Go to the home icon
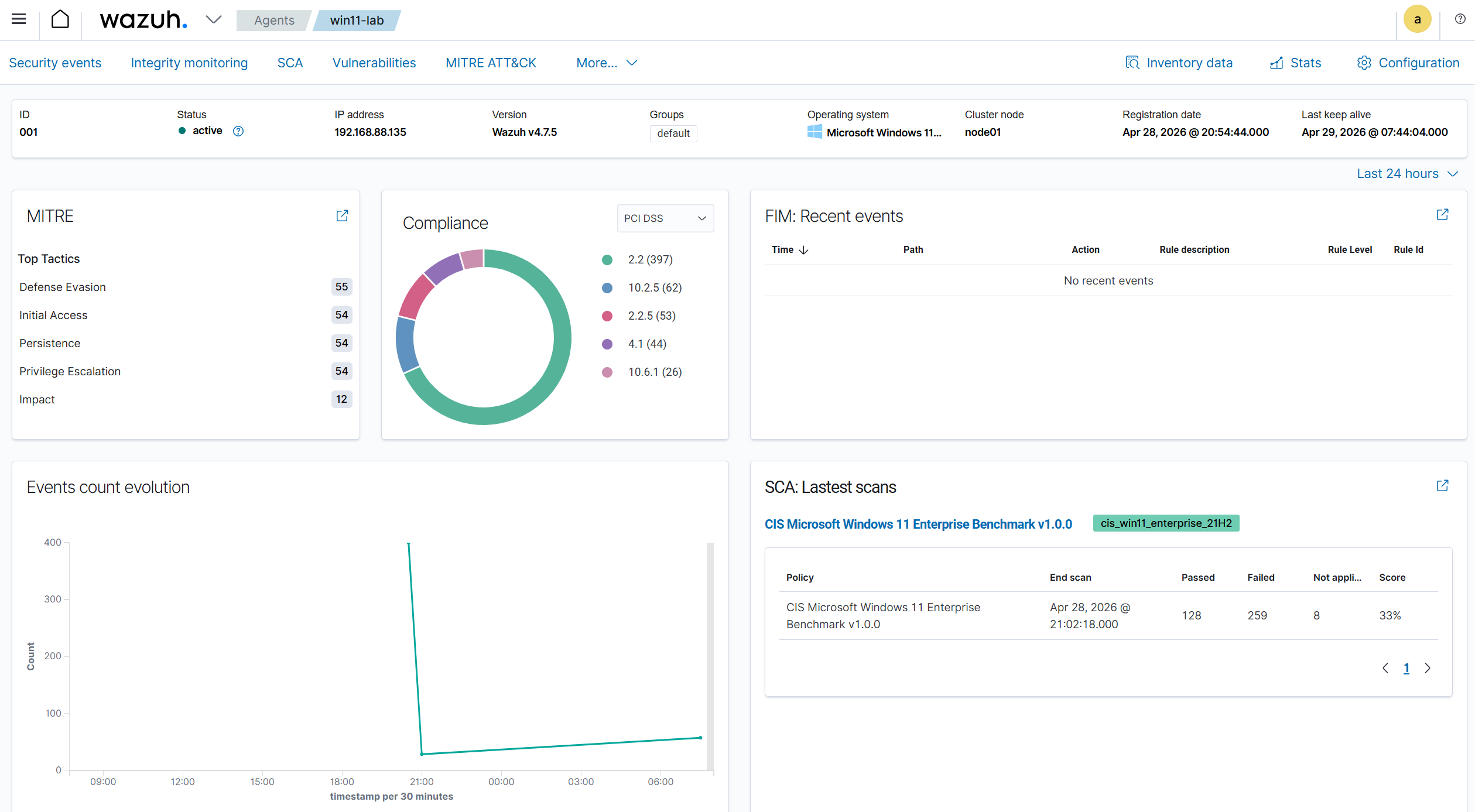This screenshot has height=812, width=1475. click(60, 19)
